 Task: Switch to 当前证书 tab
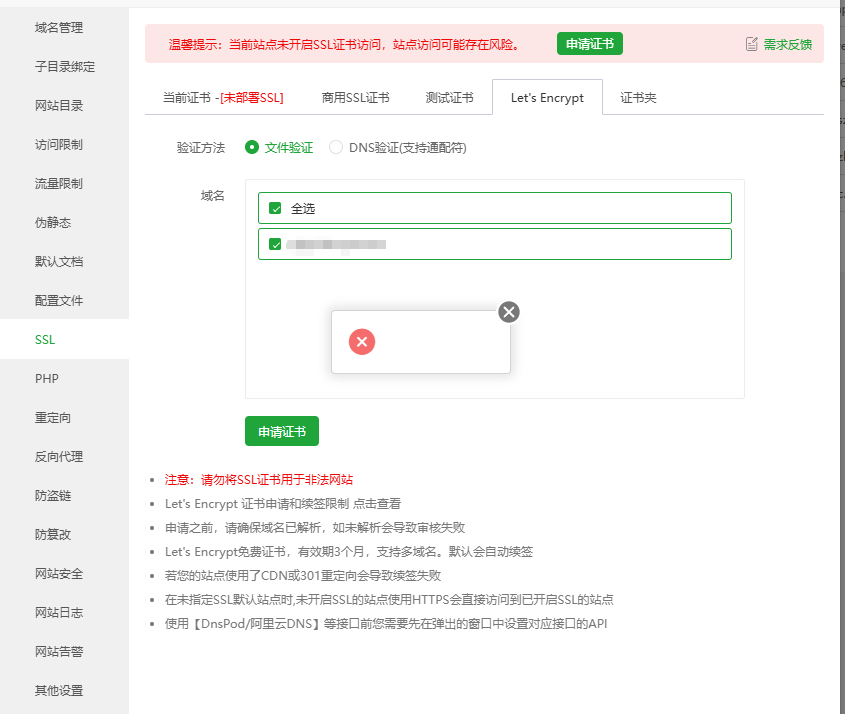[x=223, y=98]
